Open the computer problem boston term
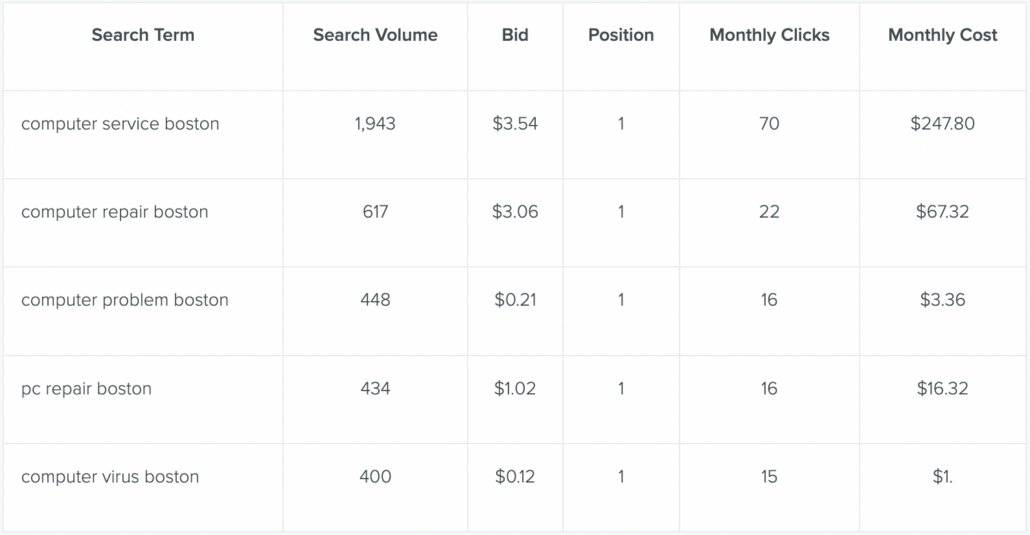 [125, 300]
